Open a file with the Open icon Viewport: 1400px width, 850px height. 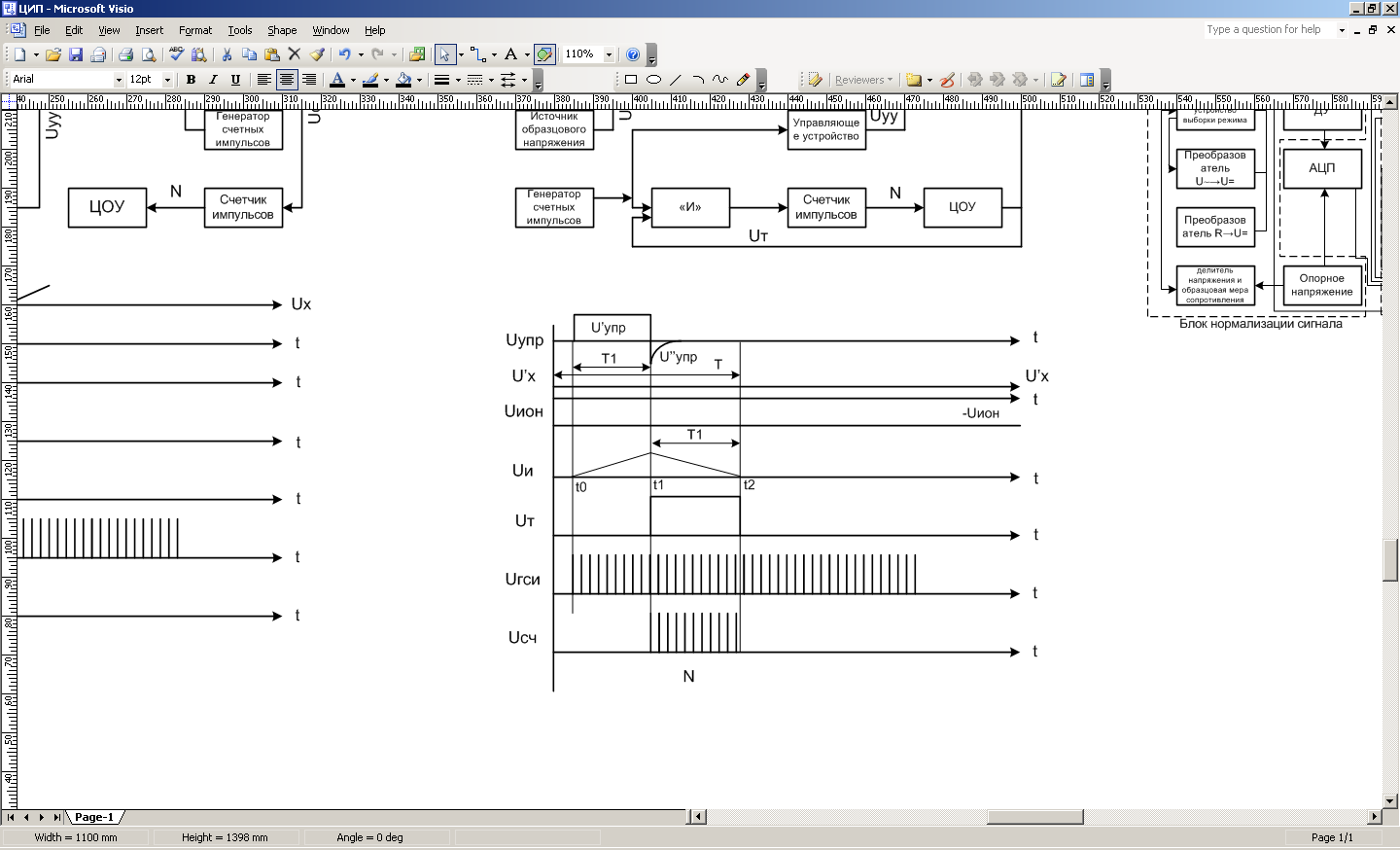pyautogui.click(x=53, y=54)
